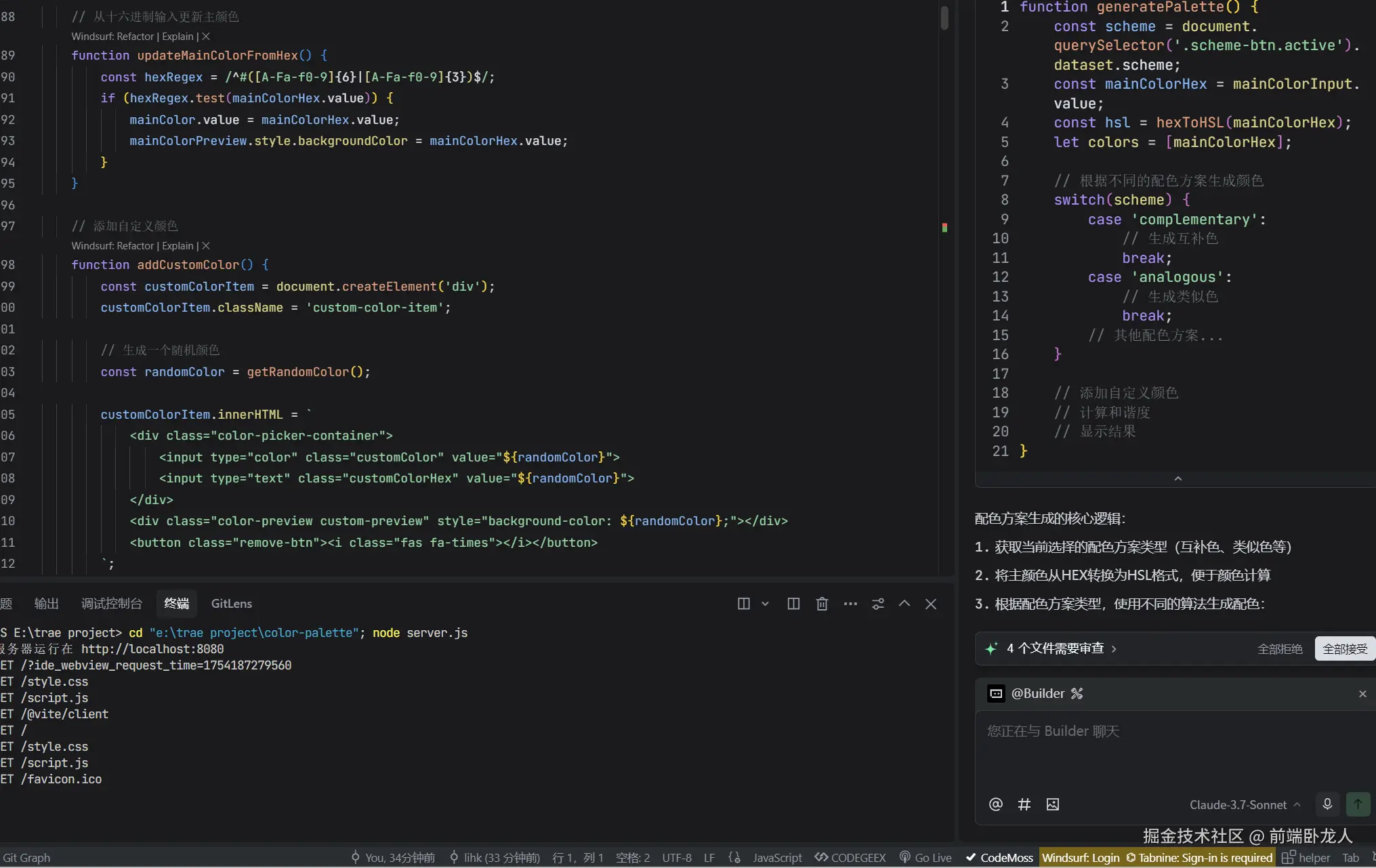Switch to the 调试控制台 tab
The height and width of the screenshot is (868, 1376).
[112, 604]
